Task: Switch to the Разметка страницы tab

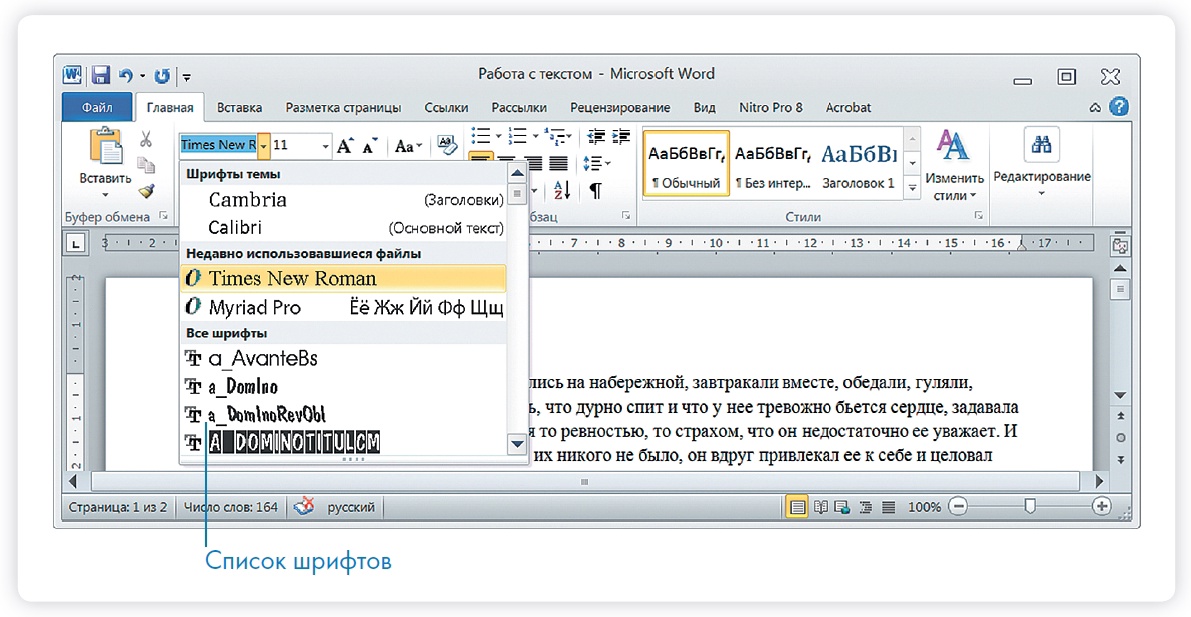Action: click(x=343, y=108)
